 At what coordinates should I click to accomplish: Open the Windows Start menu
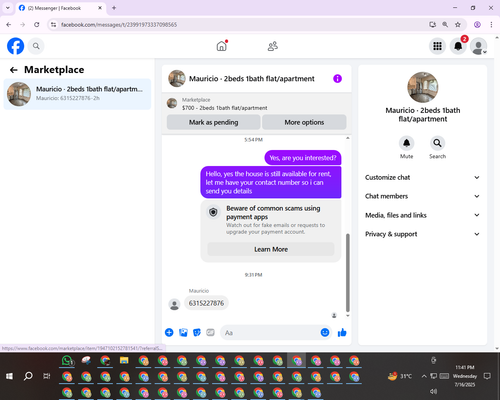(x=9, y=376)
